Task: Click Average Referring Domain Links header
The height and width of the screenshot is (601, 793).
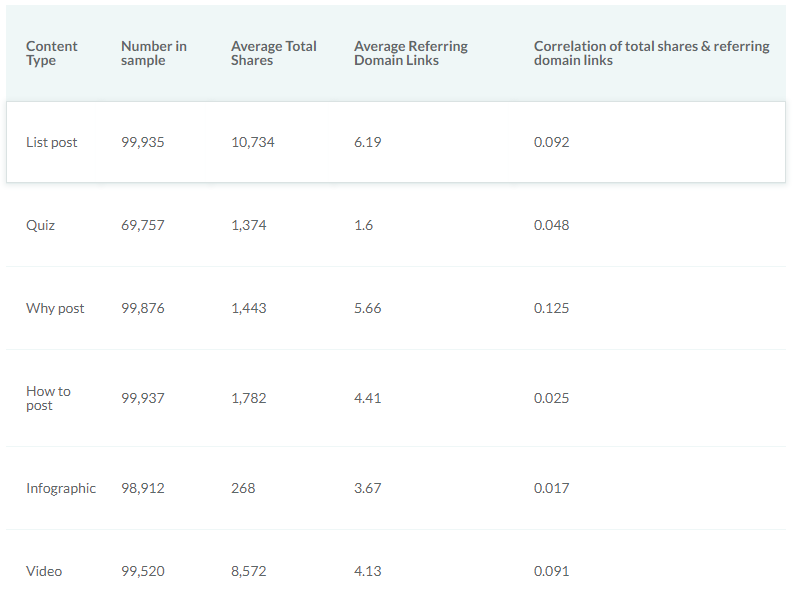Action: [x=410, y=53]
